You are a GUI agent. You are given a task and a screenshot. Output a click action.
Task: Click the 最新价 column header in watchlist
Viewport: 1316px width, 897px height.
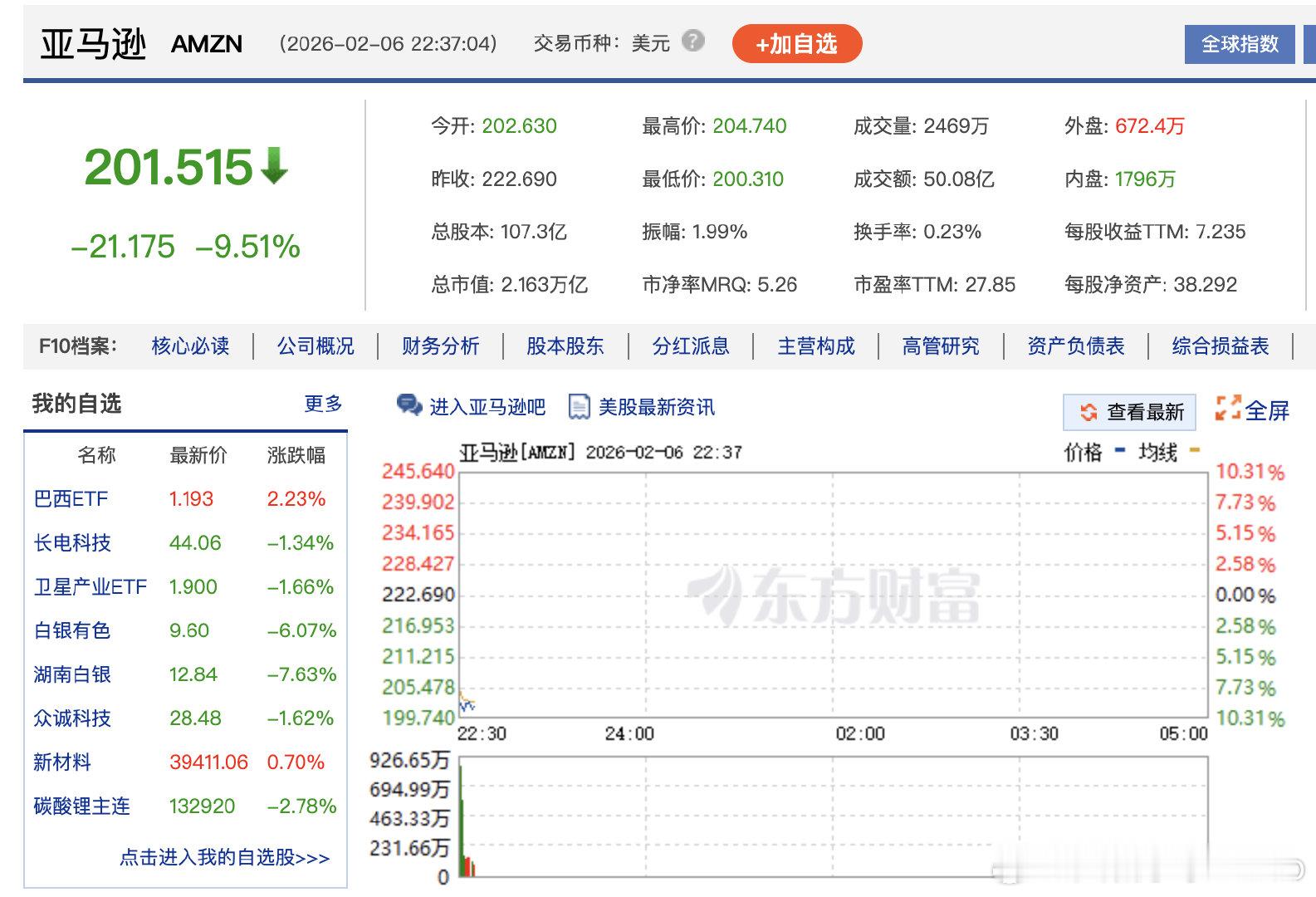198,455
